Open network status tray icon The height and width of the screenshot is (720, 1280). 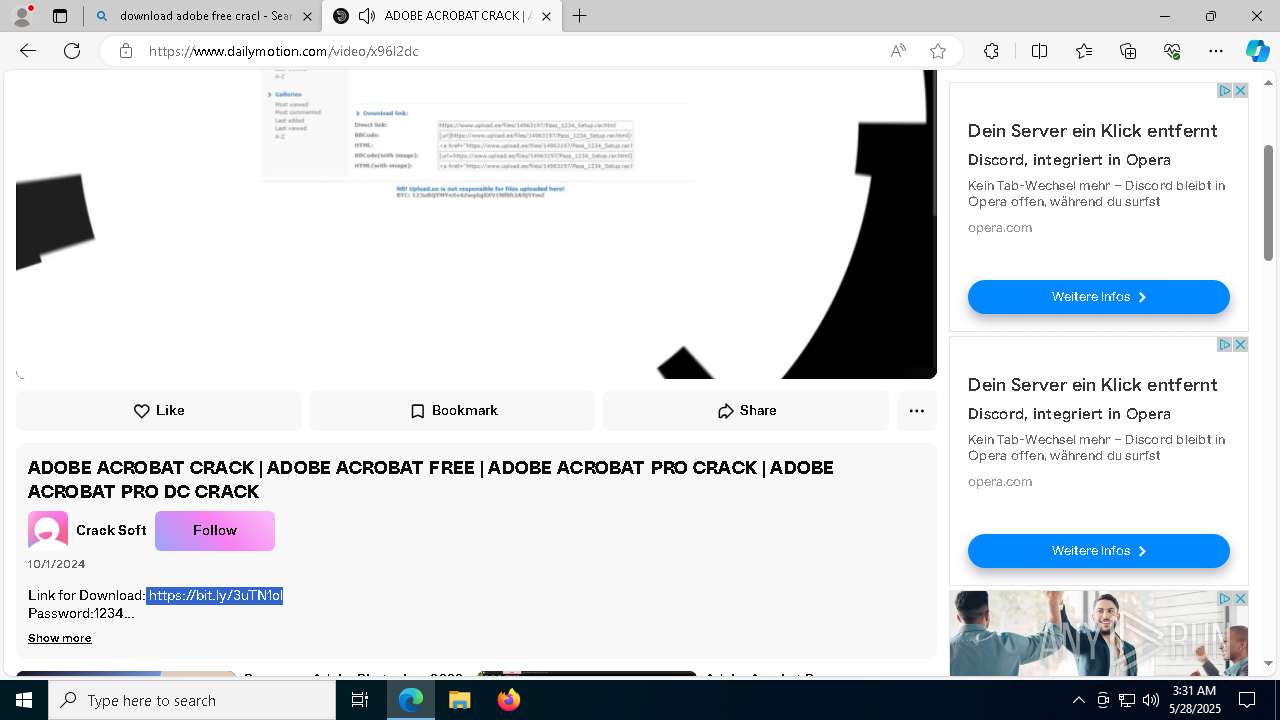1127,700
